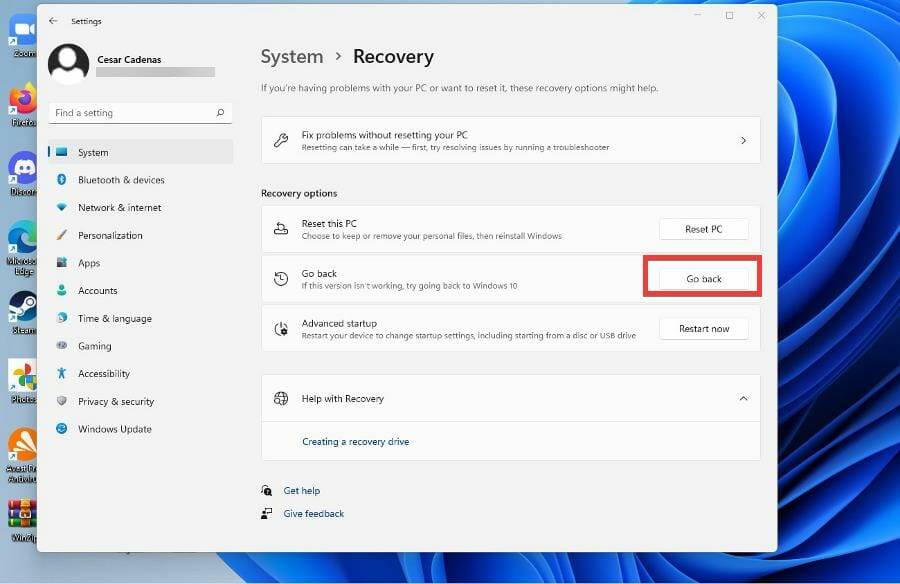Viewport: 900px width, 584px height.
Task: Click the Get help headset icon
Action: click(266, 490)
